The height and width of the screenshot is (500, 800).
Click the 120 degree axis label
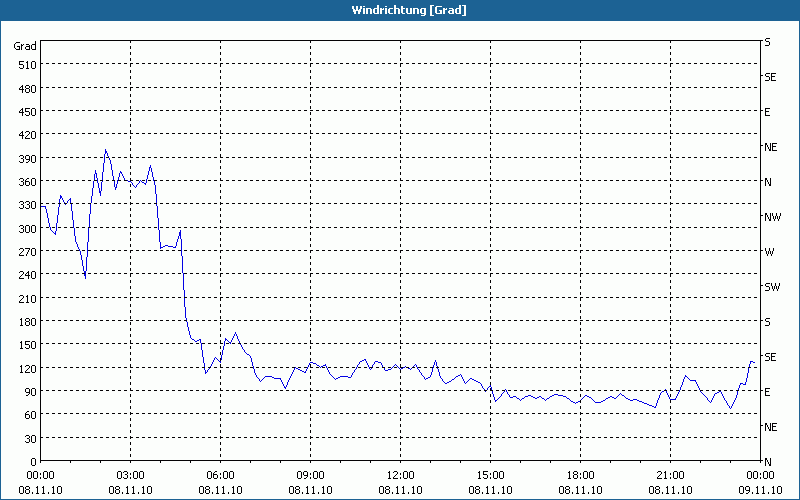pyautogui.click(x=28, y=369)
